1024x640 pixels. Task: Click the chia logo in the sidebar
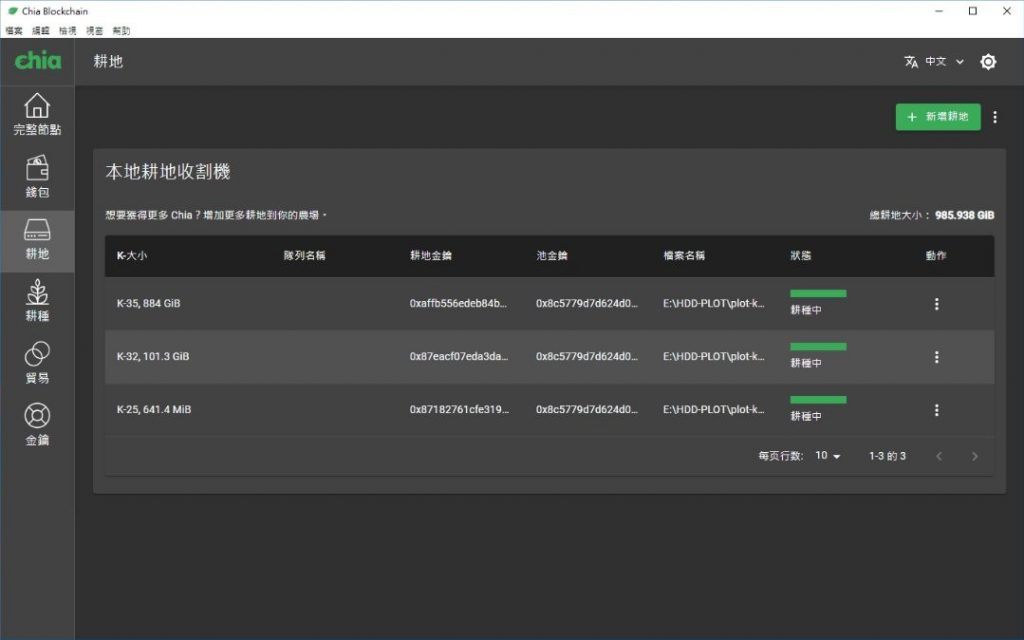coord(37,61)
